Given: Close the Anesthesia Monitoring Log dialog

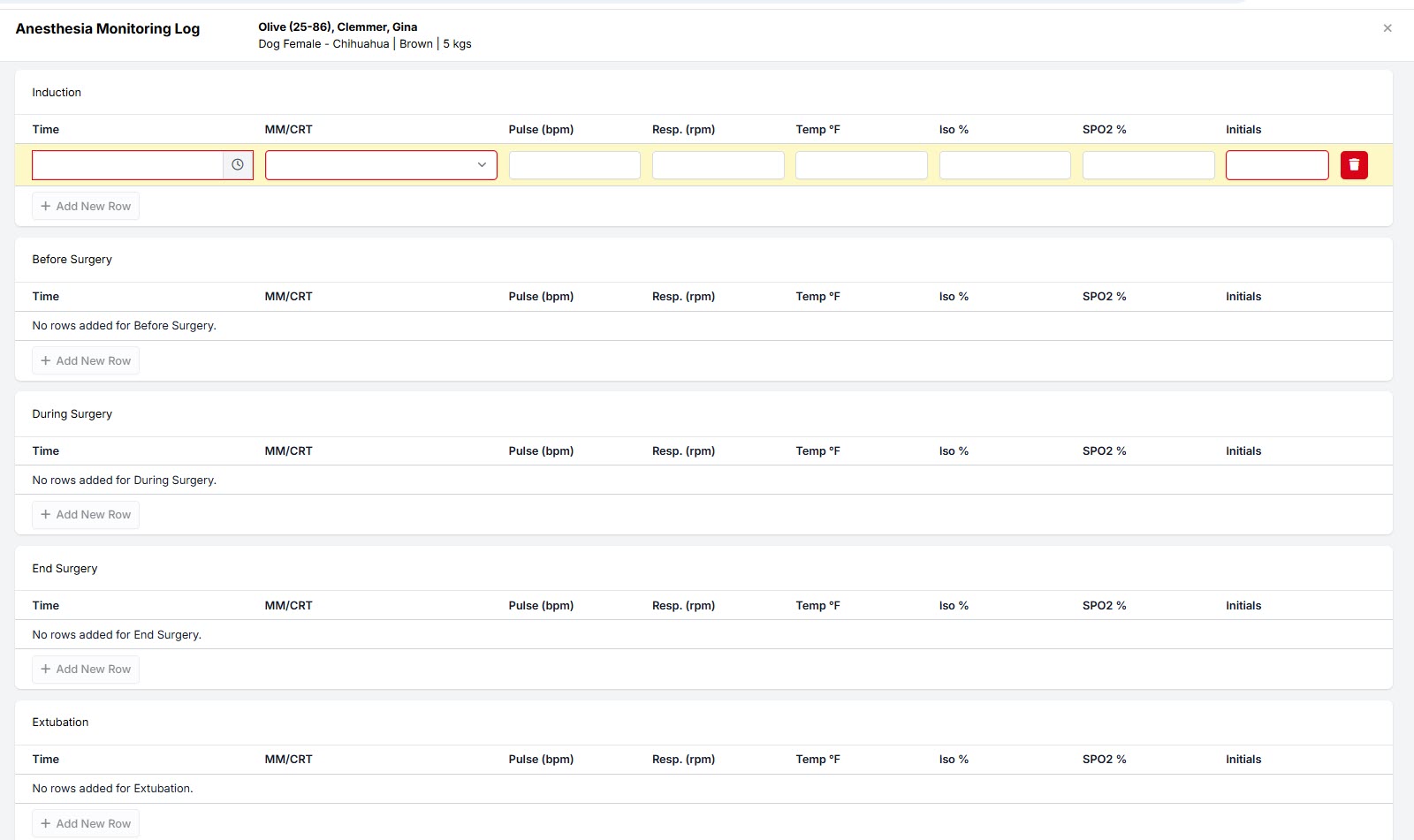Looking at the screenshot, I should click(x=1387, y=28).
